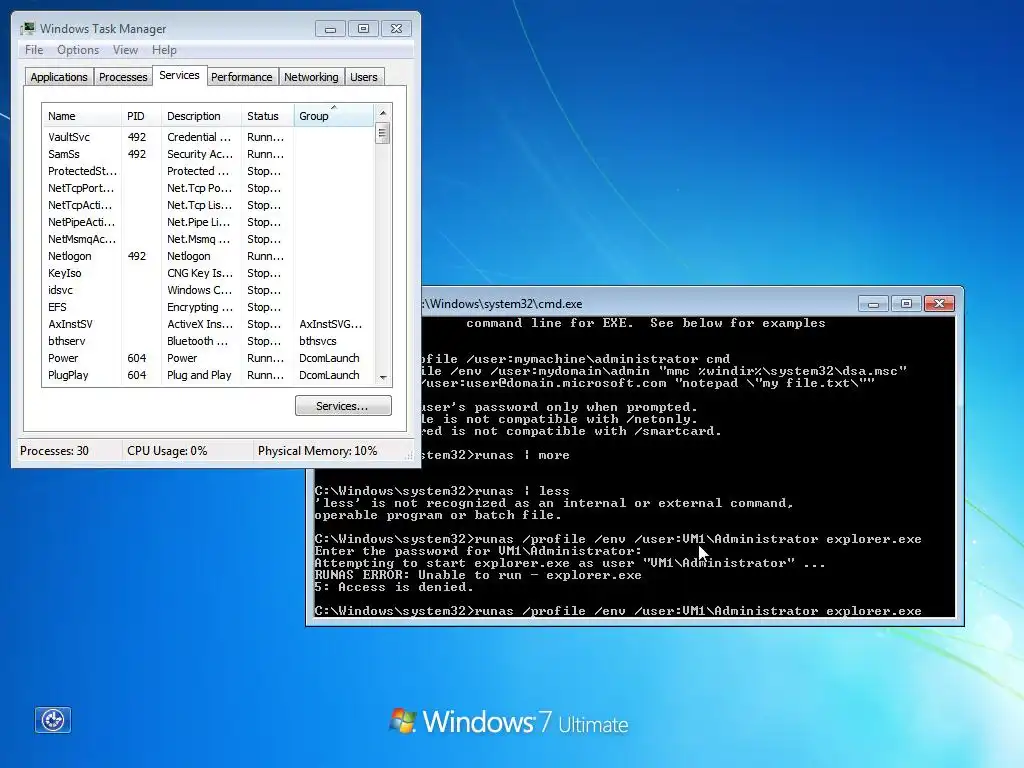Open the View menu in Task Manager
Viewport: 1024px width, 768px height.
[125, 50]
